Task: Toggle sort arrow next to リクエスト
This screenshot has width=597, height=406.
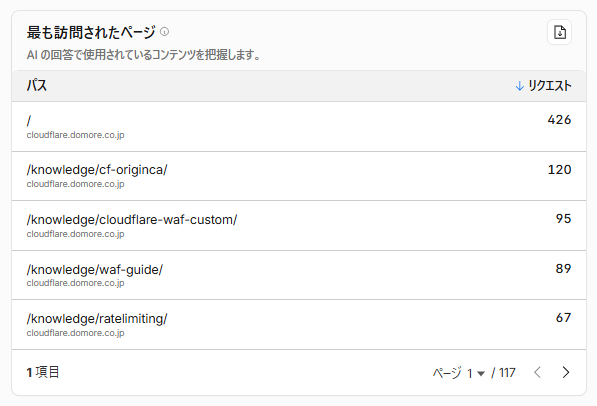Action: click(519, 86)
